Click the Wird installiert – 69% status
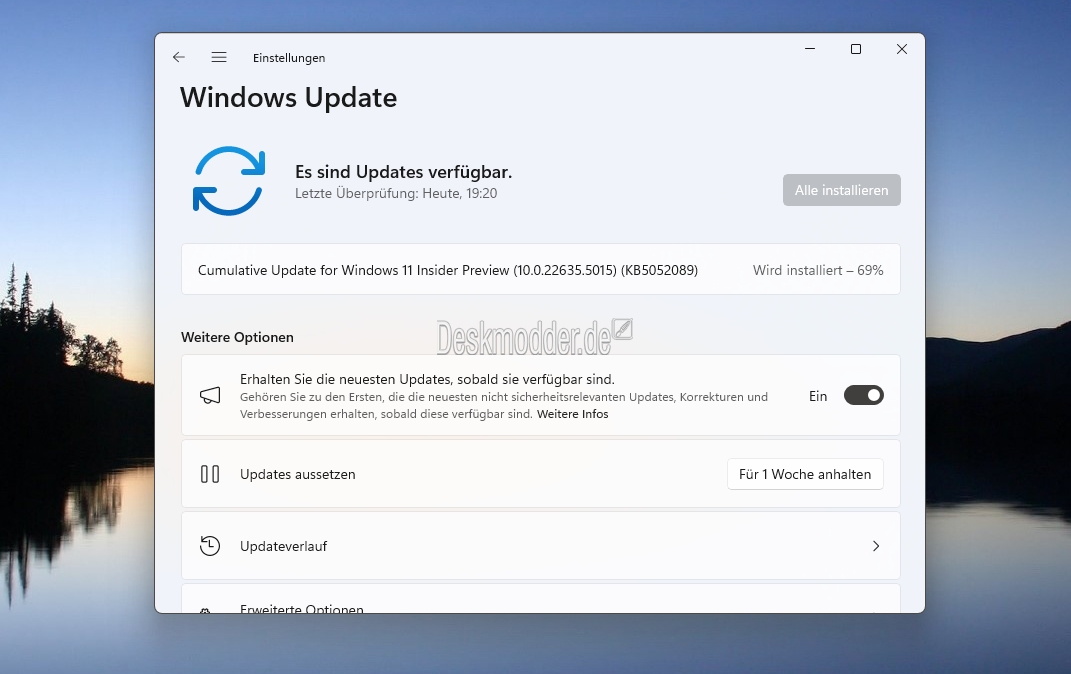Screen dimensions: 1071x674 pyautogui.click(x=818, y=270)
